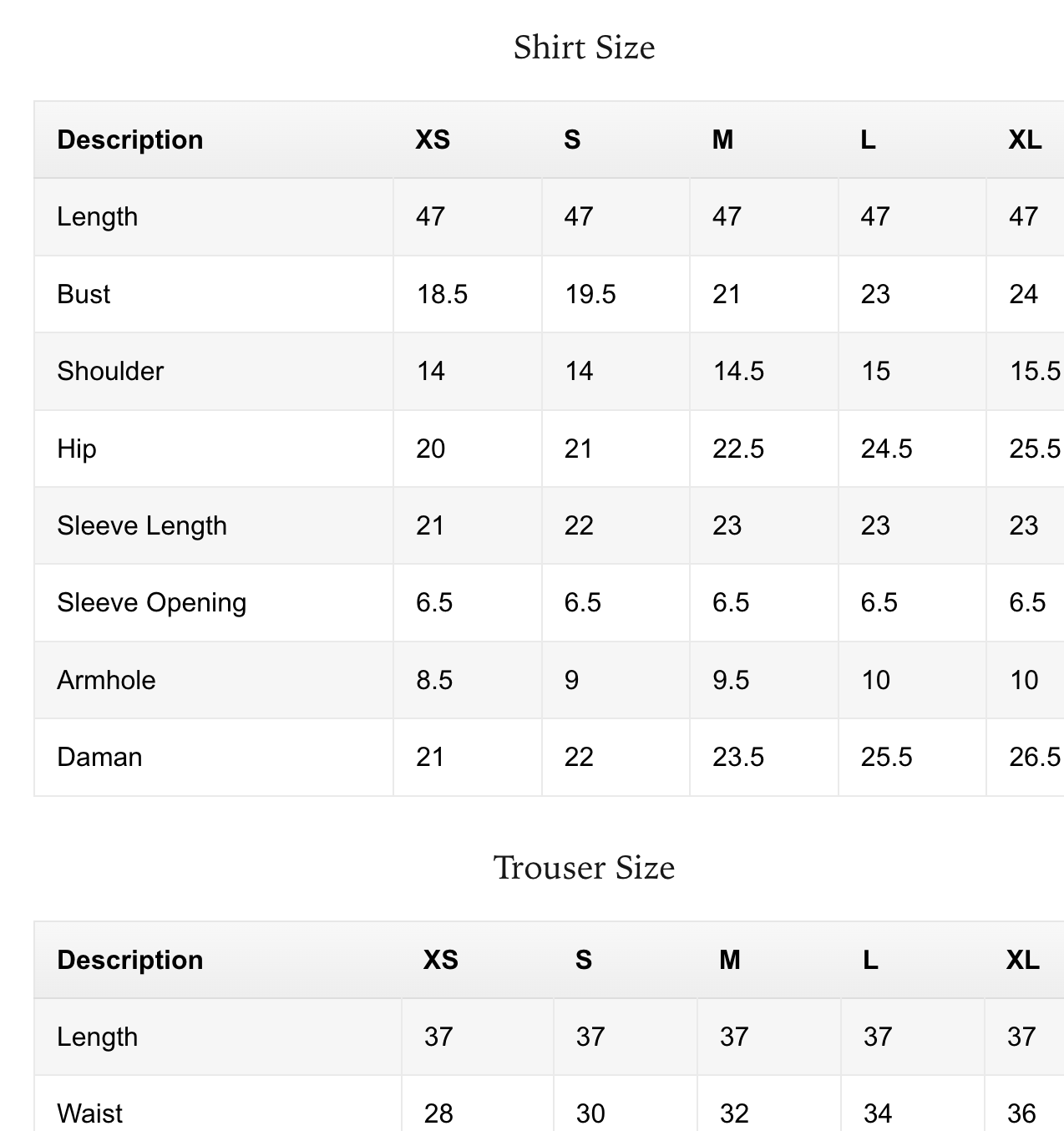Select the Description header in shirt table
Viewport: 1064px width, 1131px height.
(x=130, y=139)
